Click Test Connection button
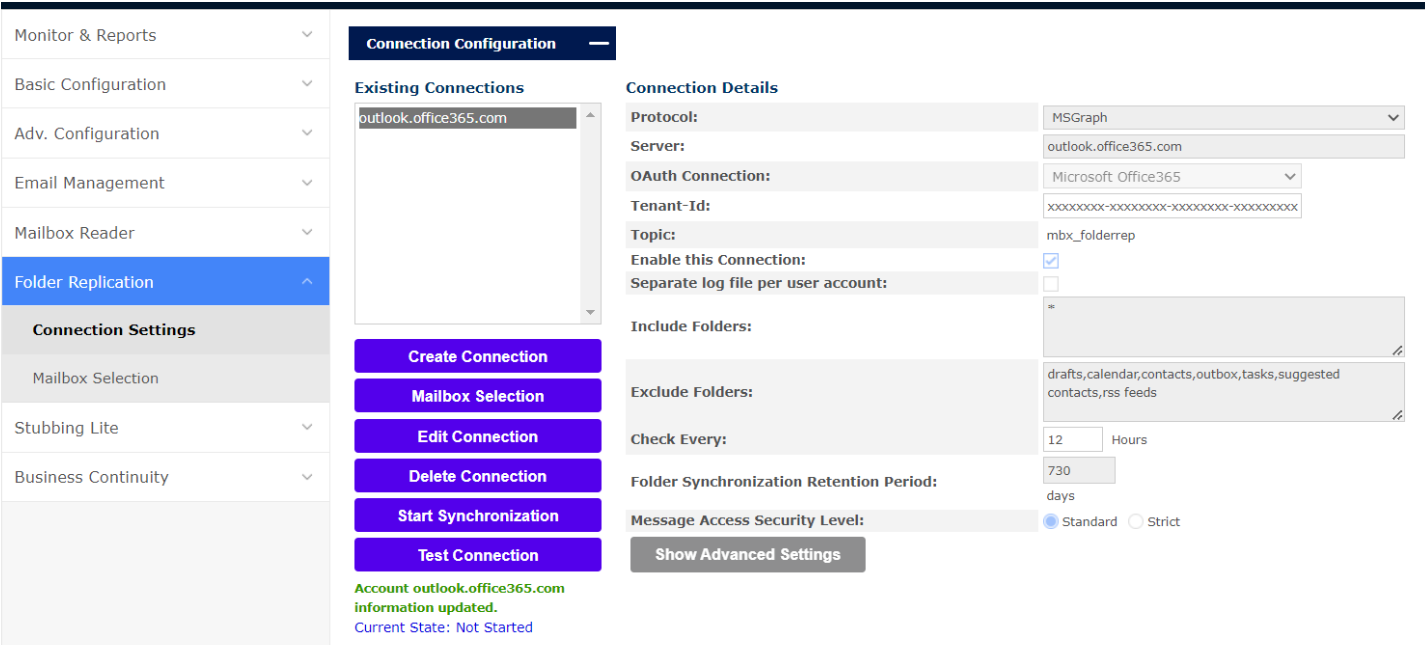 click(478, 555)
